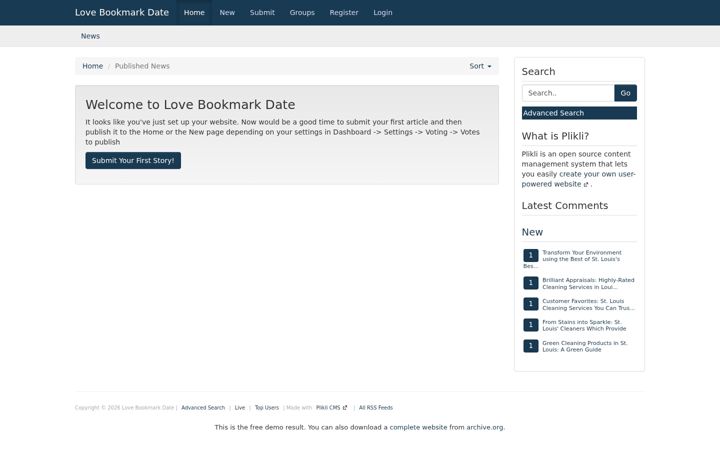
Task: Click vote count beside 'Transform Your Environment'
Action: [531, 255]
